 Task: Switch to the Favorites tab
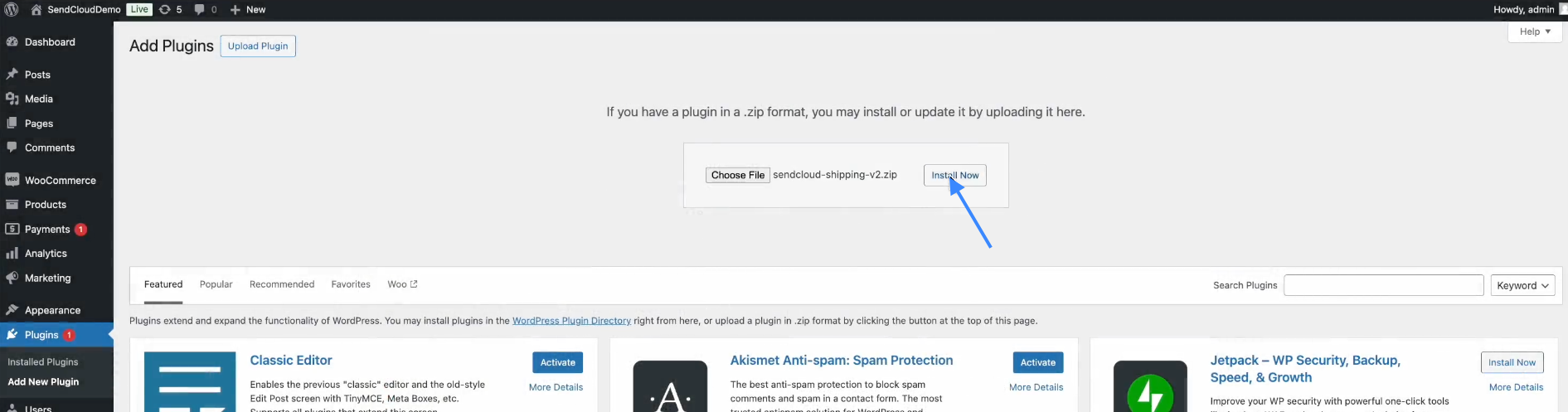pos(351,284)
